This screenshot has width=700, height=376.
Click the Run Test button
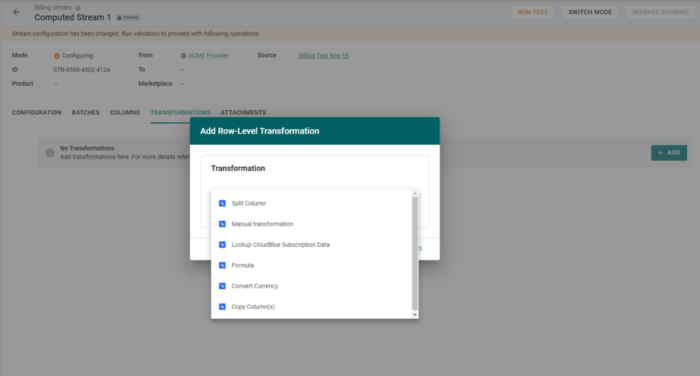(x=533, y=12)
